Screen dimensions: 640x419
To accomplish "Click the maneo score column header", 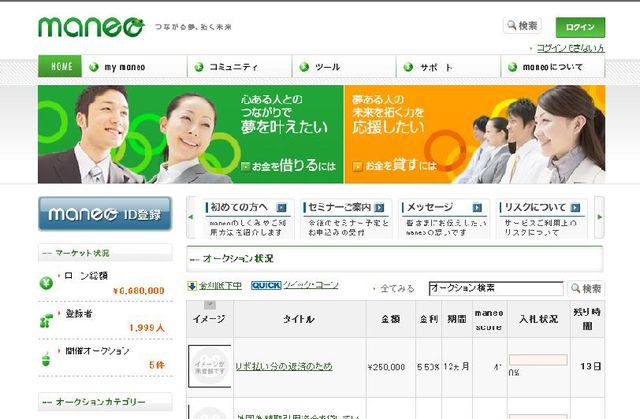I will coord(489,319).
